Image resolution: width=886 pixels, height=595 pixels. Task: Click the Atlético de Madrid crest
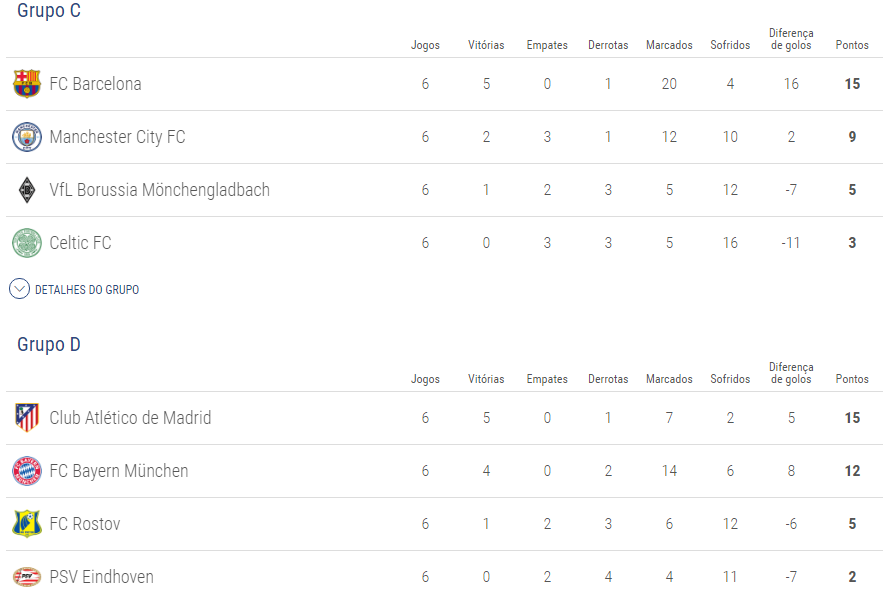click(x=27, y=418)
